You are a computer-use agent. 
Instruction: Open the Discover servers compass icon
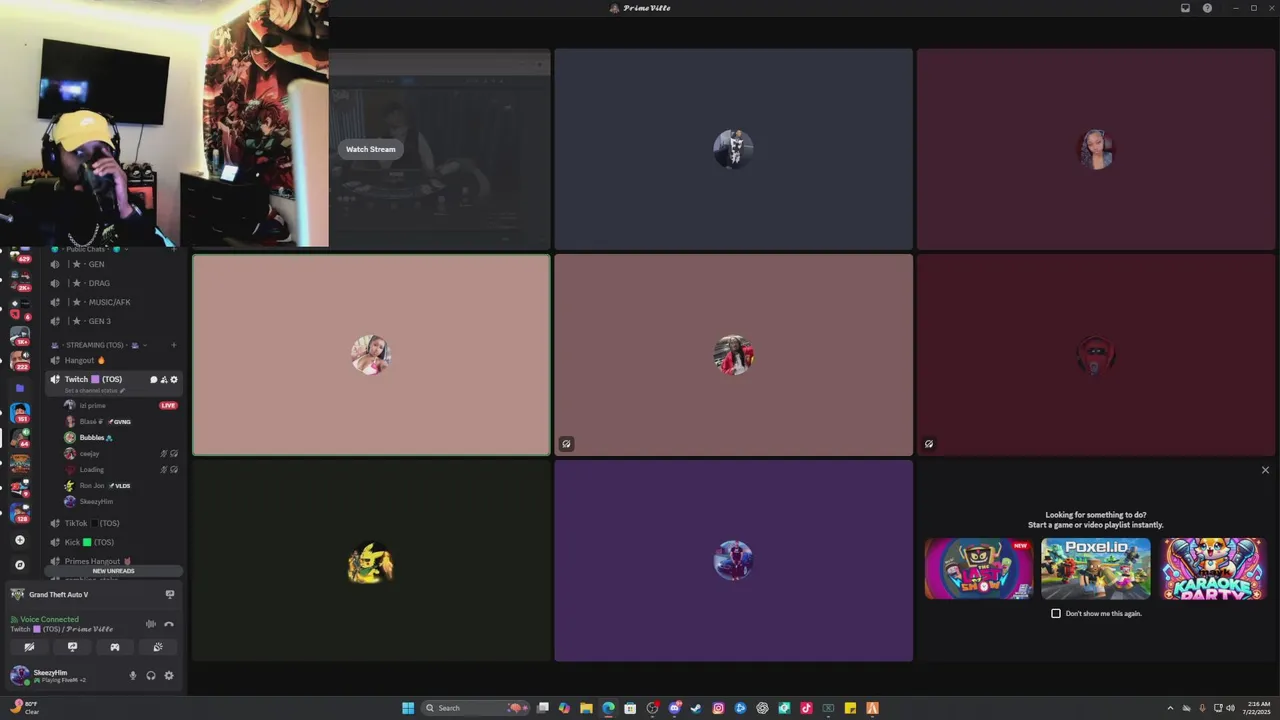pyautogui.click(x=19, y=565)
